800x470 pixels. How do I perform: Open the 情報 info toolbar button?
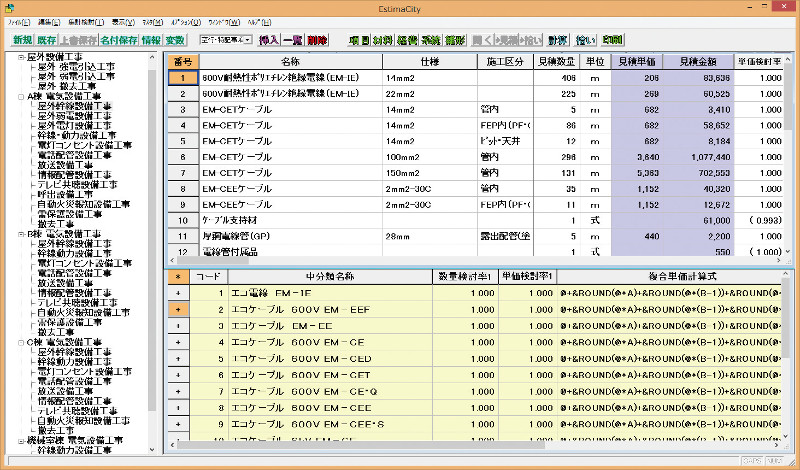pos(152,40)
